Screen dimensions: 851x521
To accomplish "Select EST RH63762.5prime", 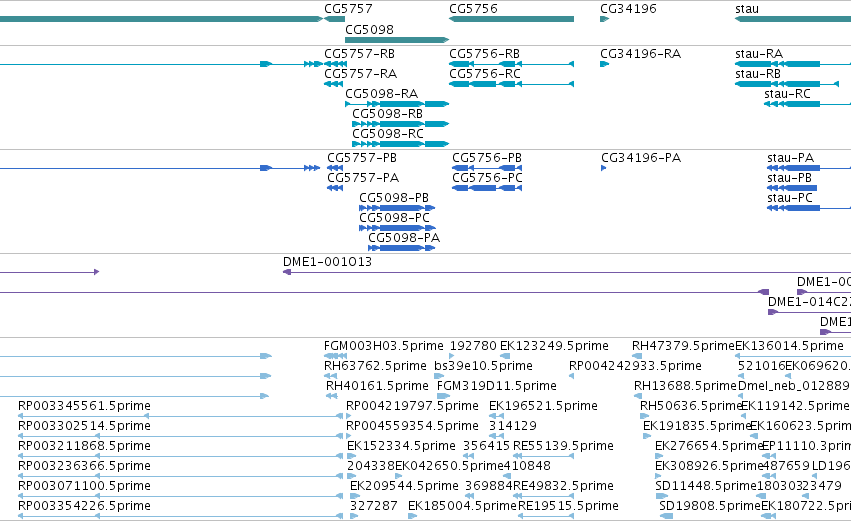I will click(x=375, y=366).
